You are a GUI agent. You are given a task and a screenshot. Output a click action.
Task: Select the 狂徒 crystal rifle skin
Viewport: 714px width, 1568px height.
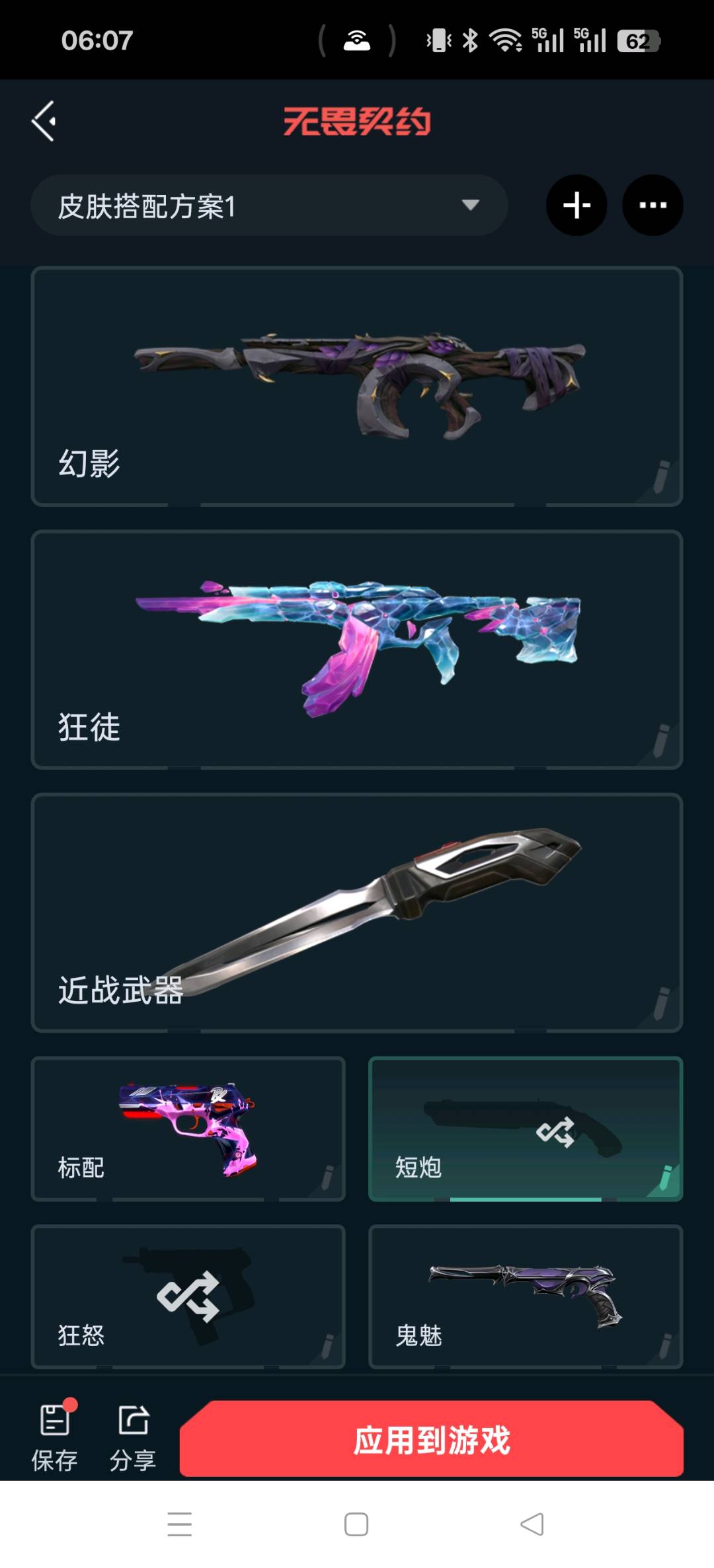[x=358, y=648]
